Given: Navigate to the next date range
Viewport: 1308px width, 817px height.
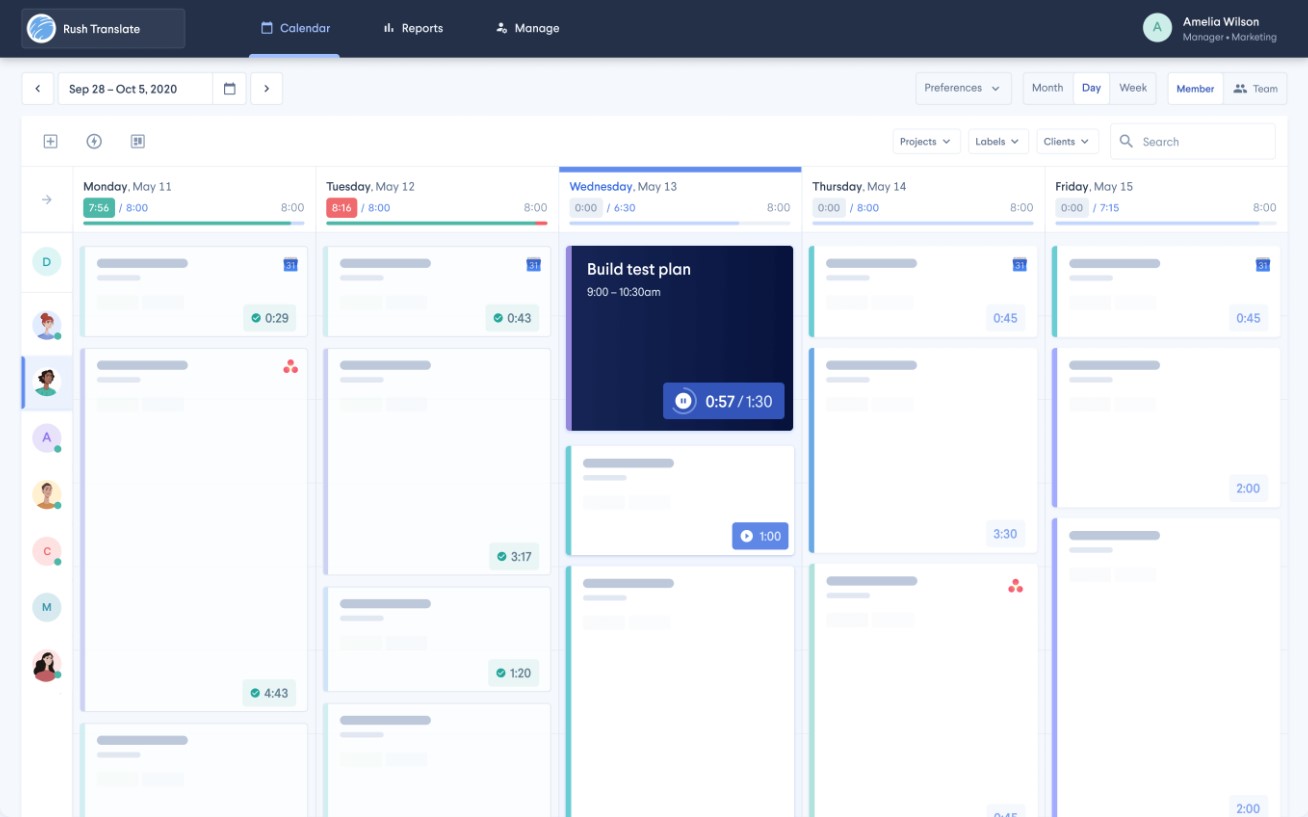Looking at the screenshot, I should [266, 88].
